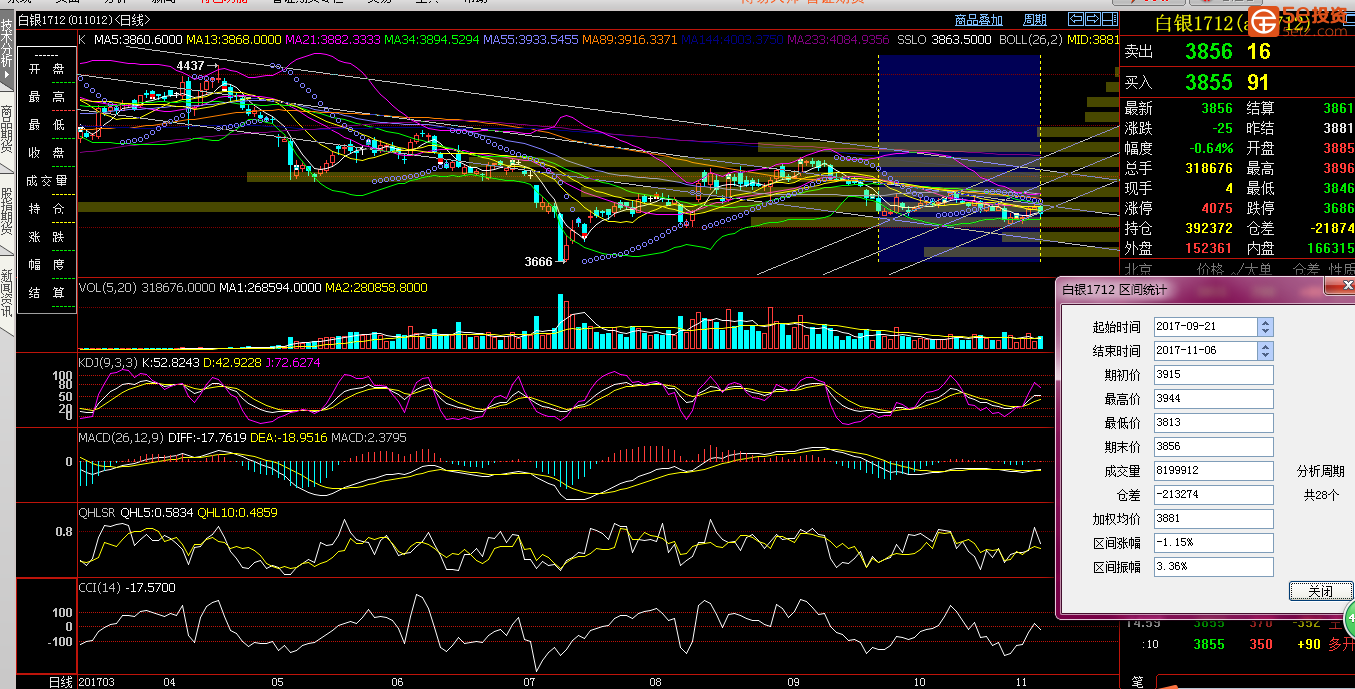The width and height of the screenshot is (1355, 689).
Task: Select 最低 in the field list
Action: click(47, 125)
